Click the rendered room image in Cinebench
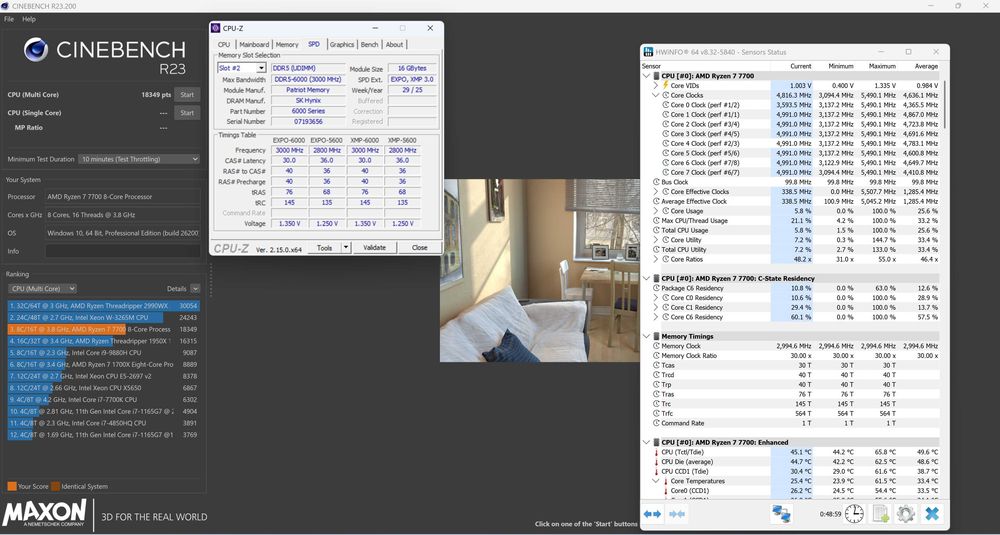The image size is (1000, 535). [x=540, y=270]
